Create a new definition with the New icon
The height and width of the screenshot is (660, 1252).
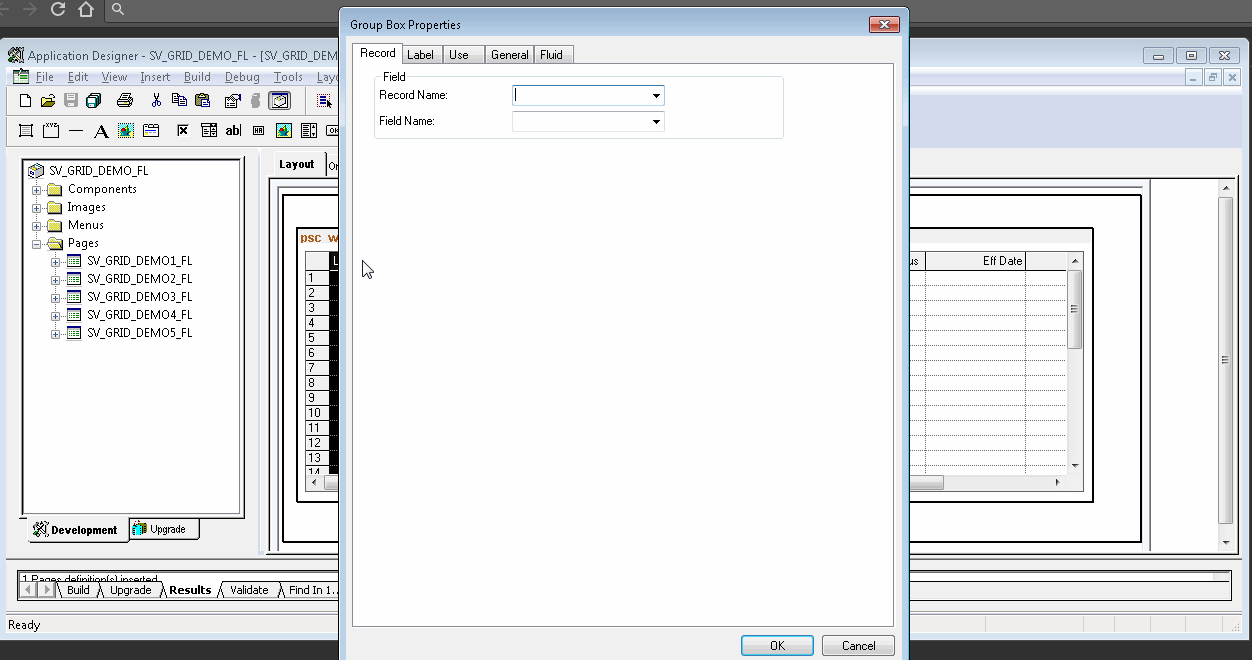coord(25,100)
